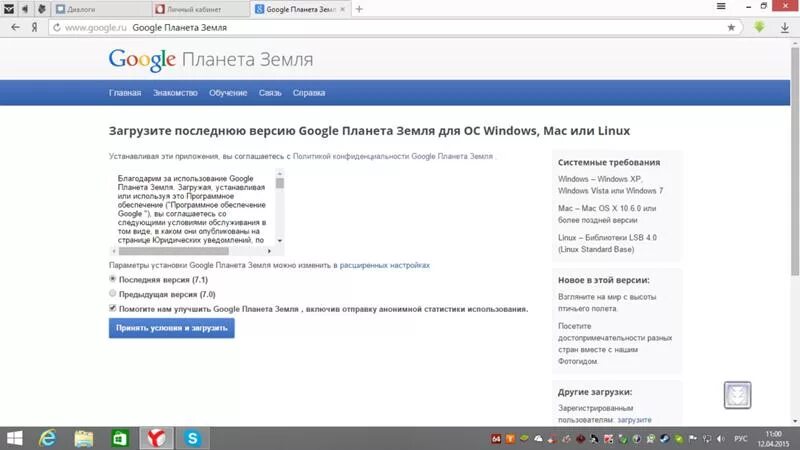The height and width of the screenshot is (450, 800).
Task: Click the Yandex Browser taskbar icon
Action: click(x=156, y=438)
